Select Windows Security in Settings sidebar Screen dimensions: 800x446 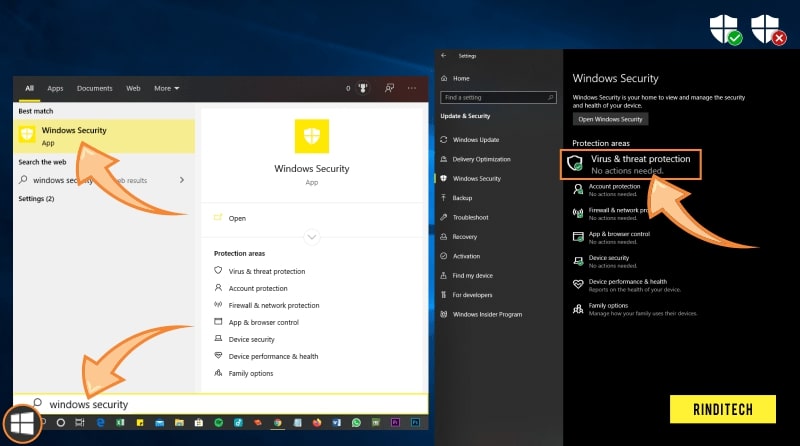pyautogui.click(x=470, y=179)
